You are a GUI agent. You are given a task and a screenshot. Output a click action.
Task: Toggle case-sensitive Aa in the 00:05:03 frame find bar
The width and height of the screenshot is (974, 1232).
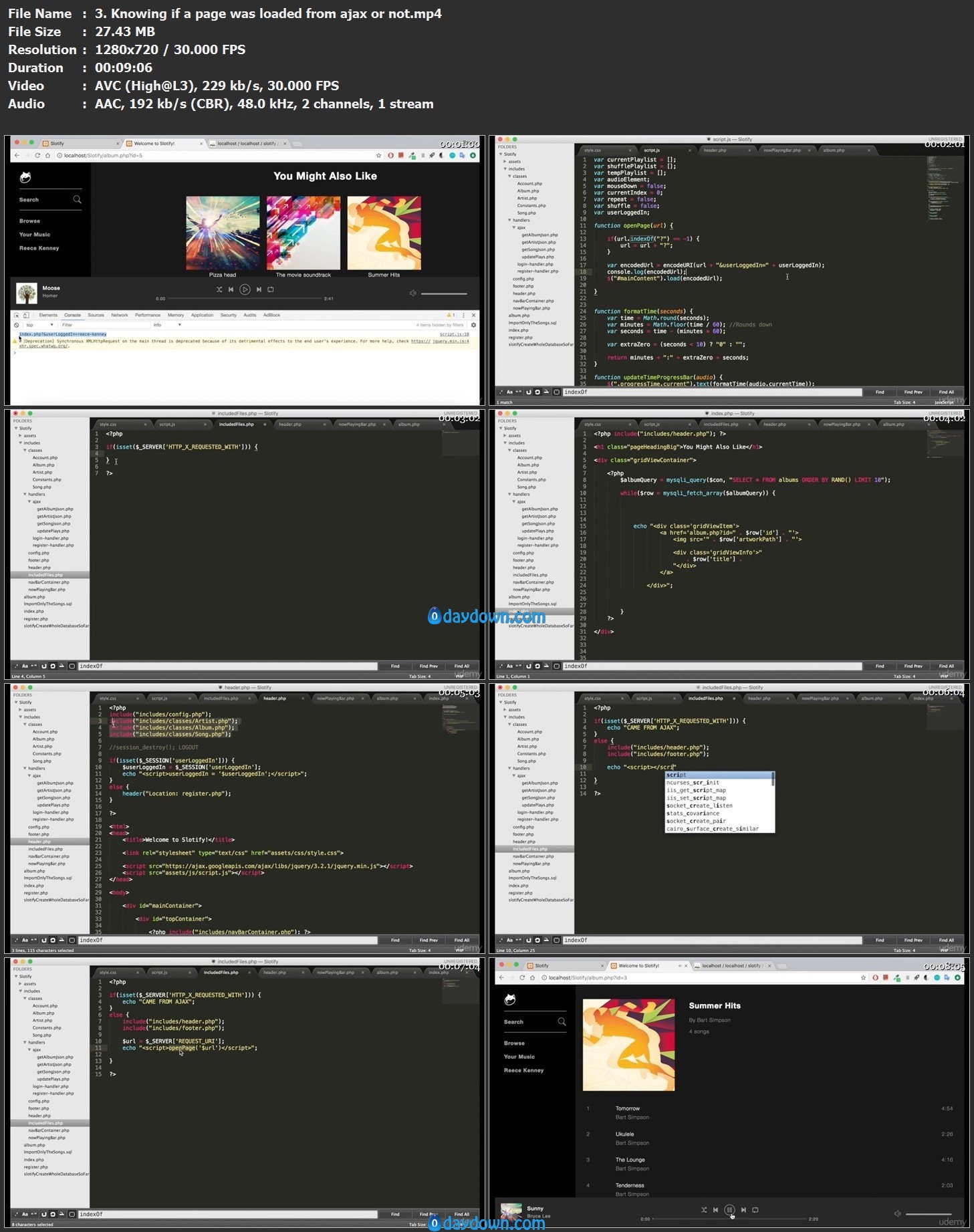25,940
